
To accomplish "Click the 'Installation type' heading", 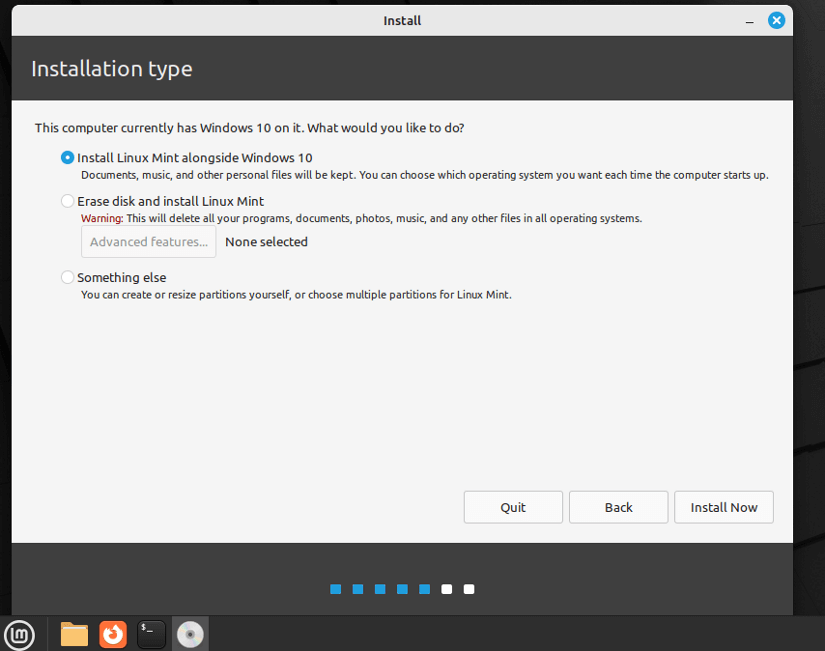I will click(112, 69).
